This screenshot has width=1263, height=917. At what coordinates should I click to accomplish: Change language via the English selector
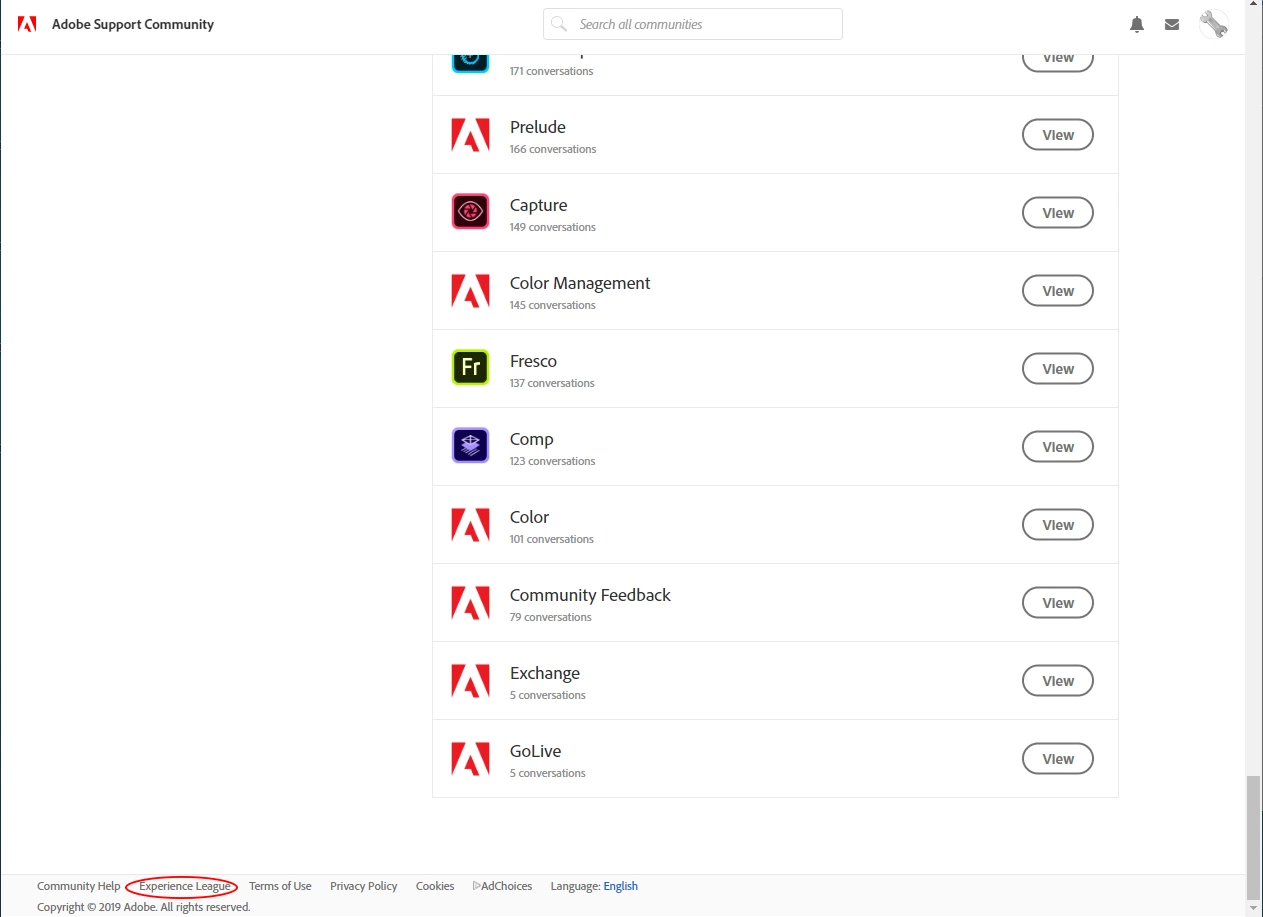(620, 886)
